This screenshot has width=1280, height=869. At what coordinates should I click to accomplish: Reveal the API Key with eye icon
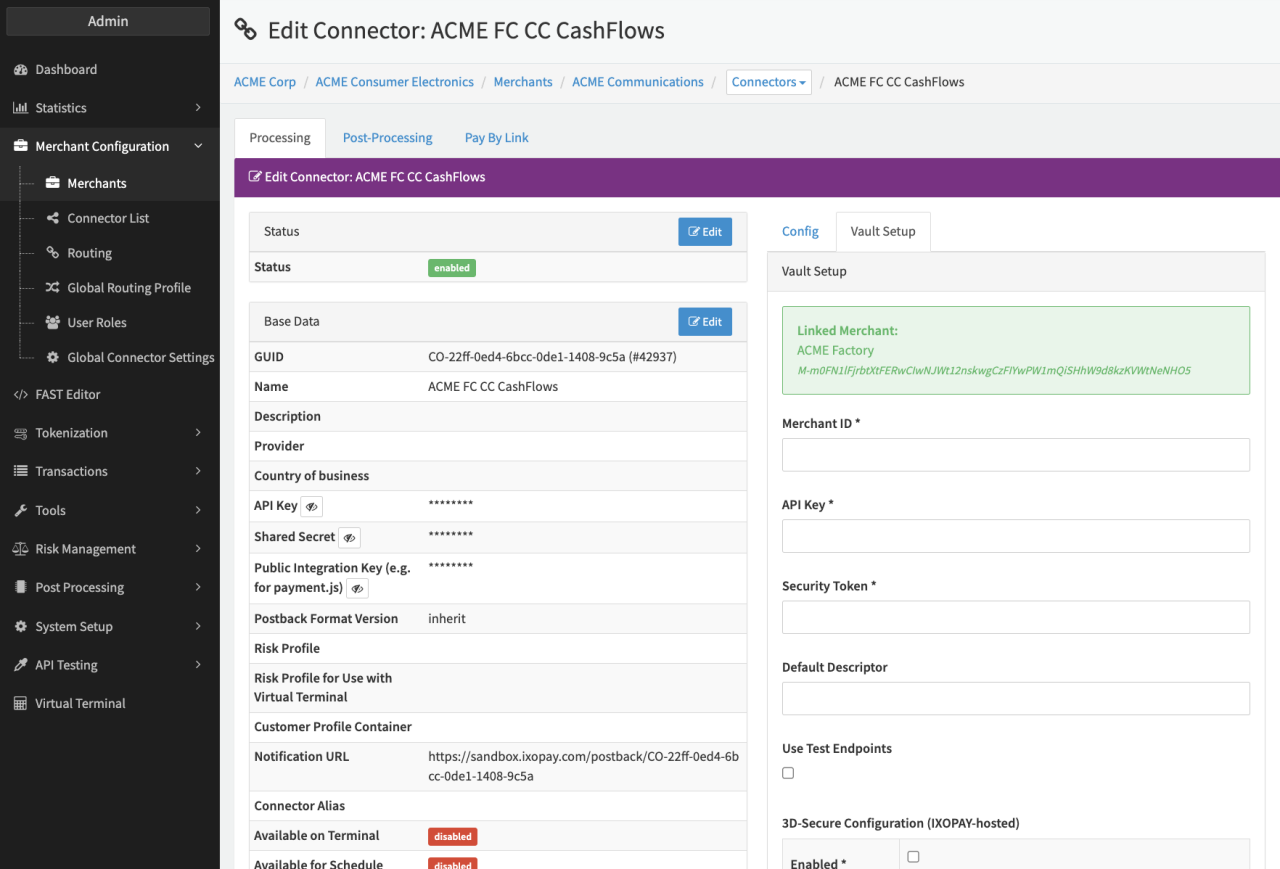pyautogui.click(x=312, y=507)
